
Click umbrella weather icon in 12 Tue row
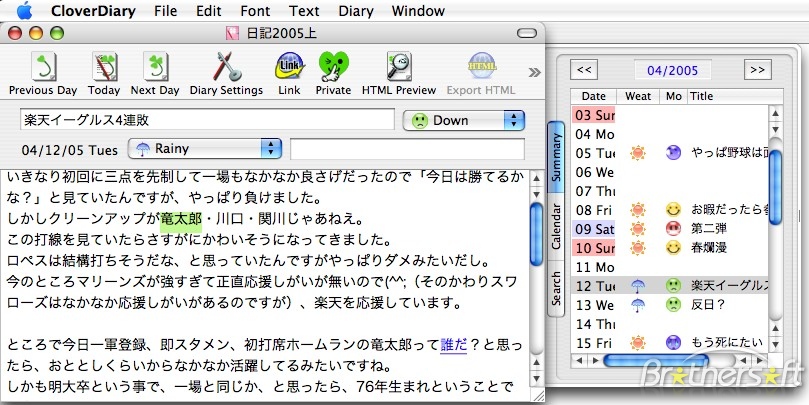638,285
